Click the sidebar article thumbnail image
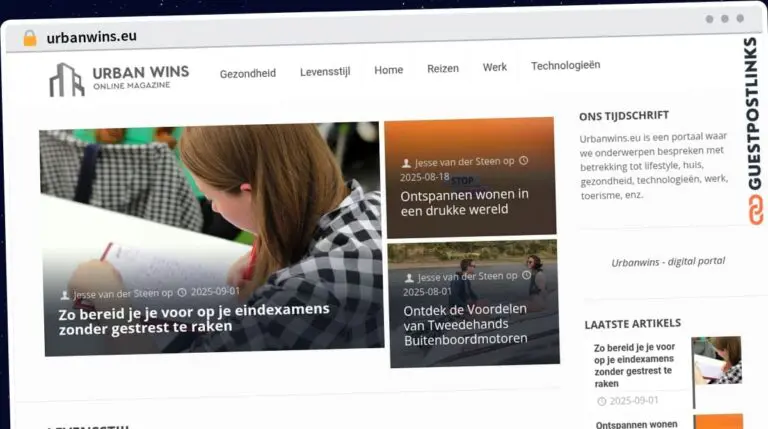768x429 pixels. (716, 361)
